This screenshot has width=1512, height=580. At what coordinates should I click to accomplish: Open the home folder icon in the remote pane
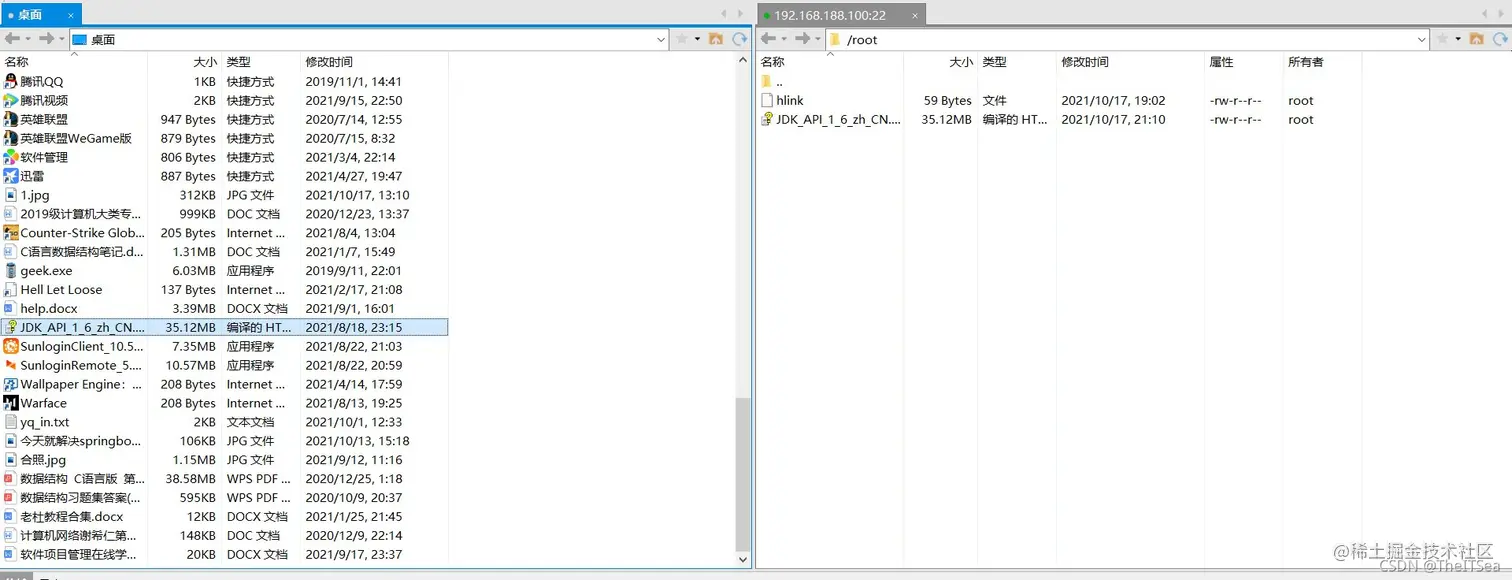pos(1477,39)
